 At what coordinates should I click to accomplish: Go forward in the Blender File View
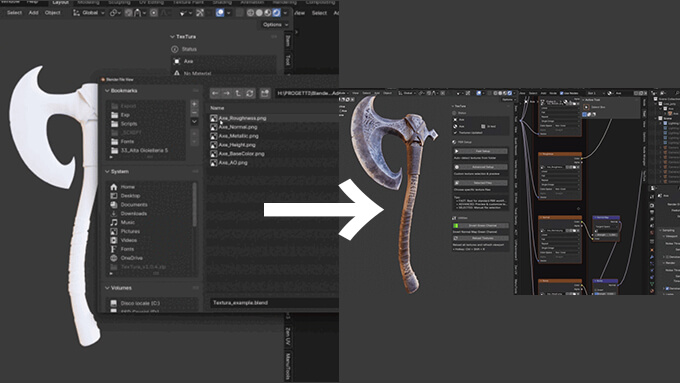point(226,93)
